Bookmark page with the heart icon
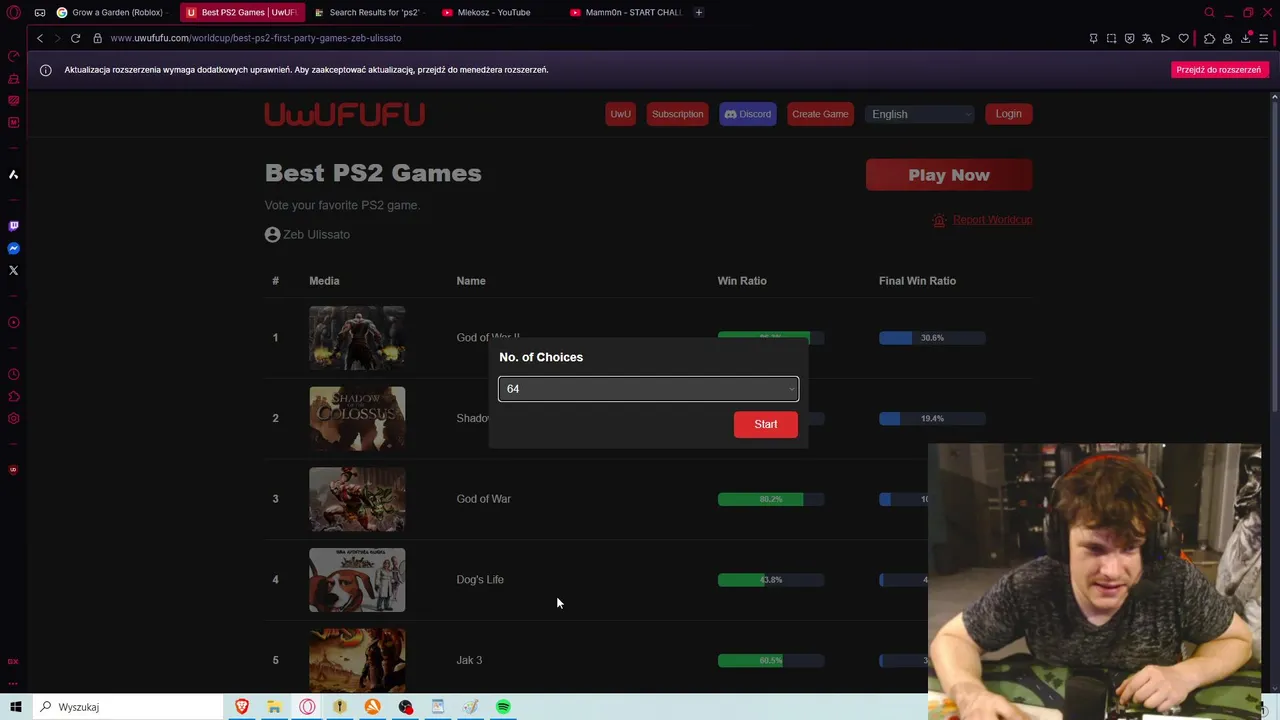This screenshot has height=720, width=1280. click(1184, 38)
